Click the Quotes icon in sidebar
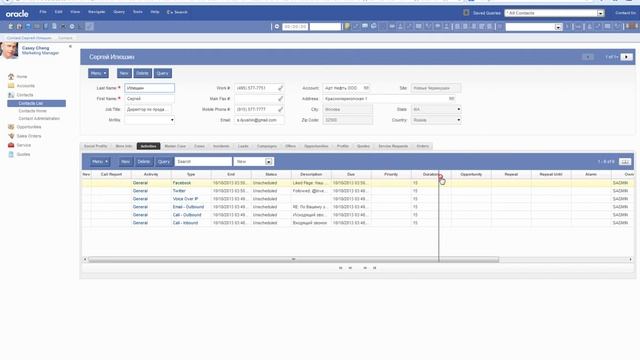Screen dimensions: 640x360 (x=11, y=154)
